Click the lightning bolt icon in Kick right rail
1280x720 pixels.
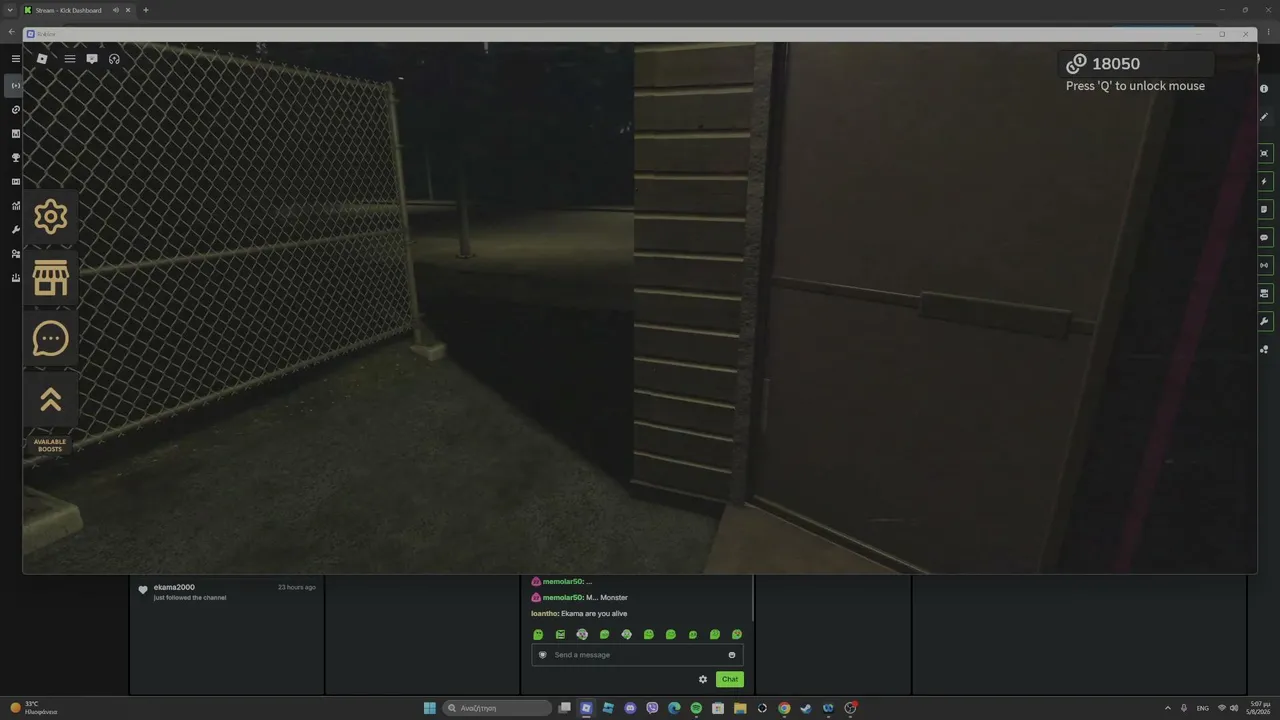click(x=1264, y=182)
